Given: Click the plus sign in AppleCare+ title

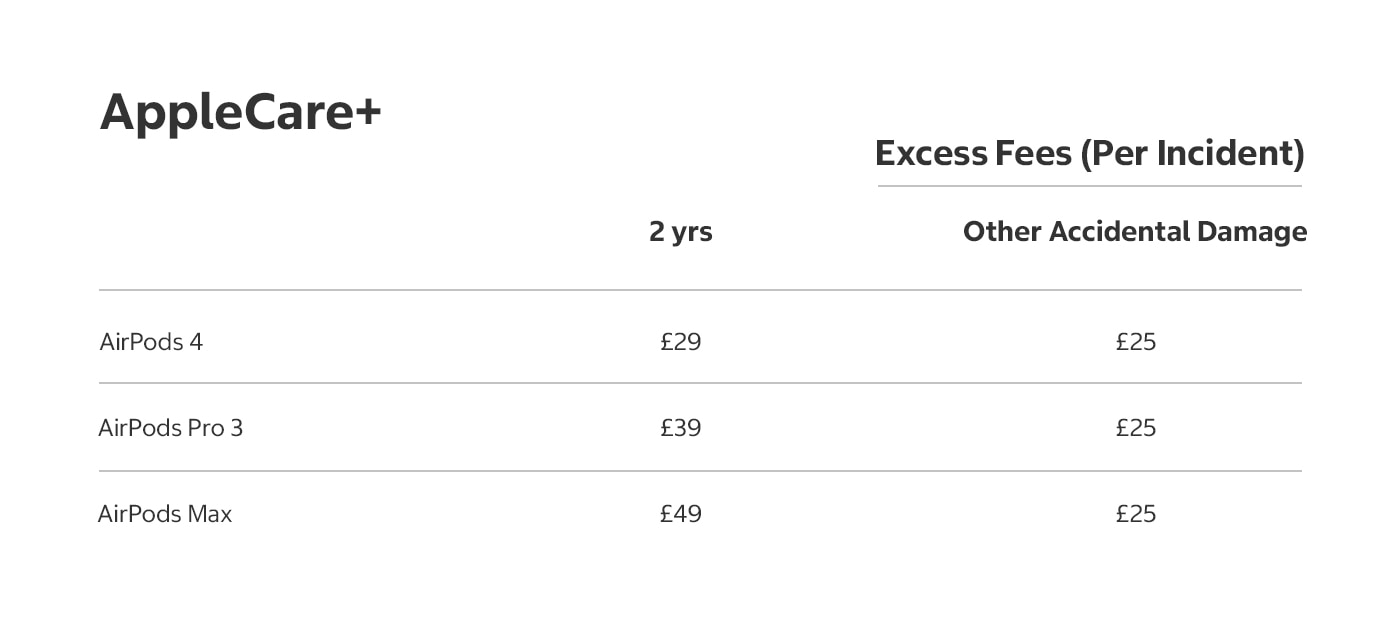Looking at the screenshot, I should [x=367, y=113].
